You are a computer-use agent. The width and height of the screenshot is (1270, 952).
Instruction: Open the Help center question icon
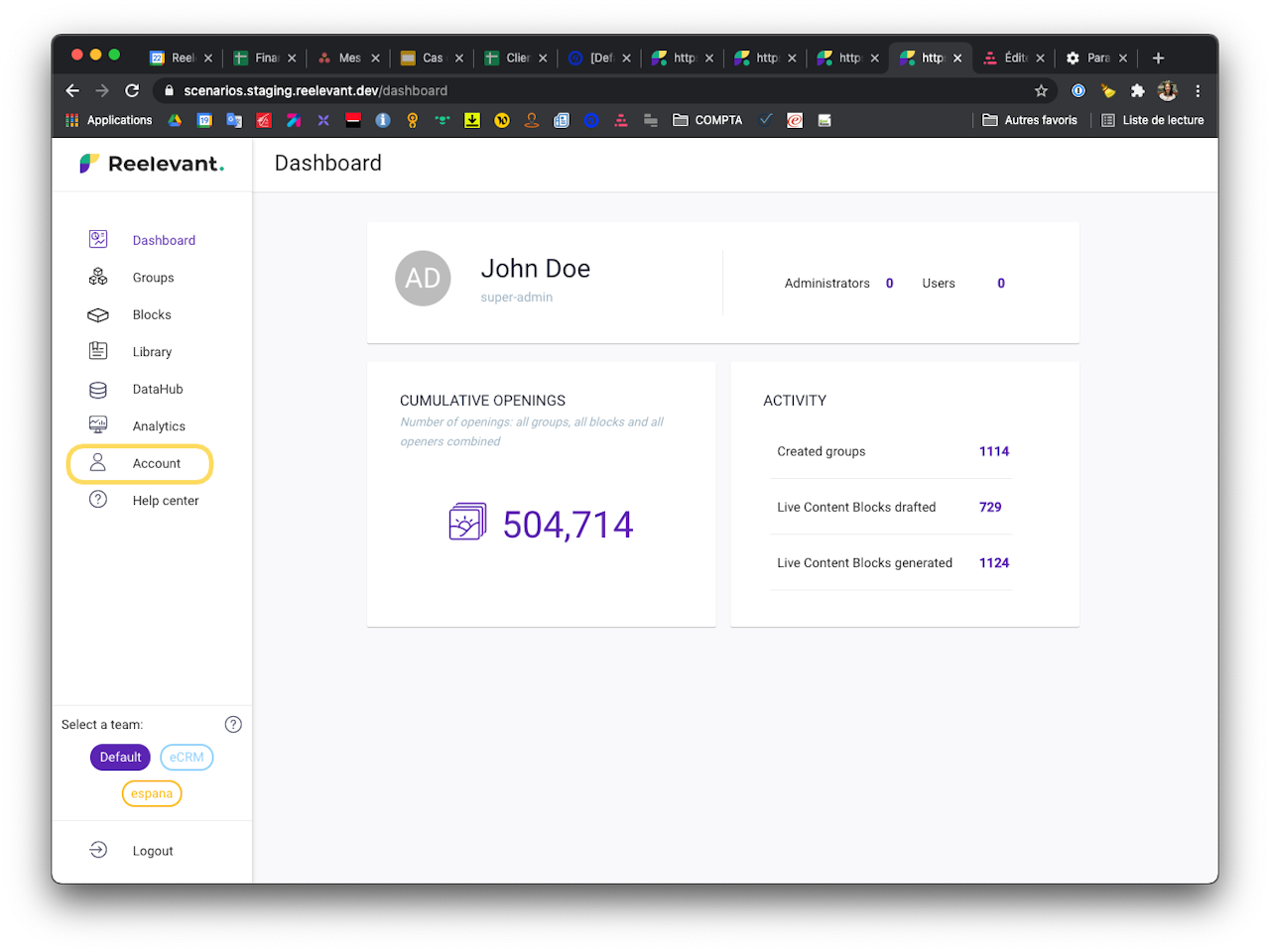point(98,500)
